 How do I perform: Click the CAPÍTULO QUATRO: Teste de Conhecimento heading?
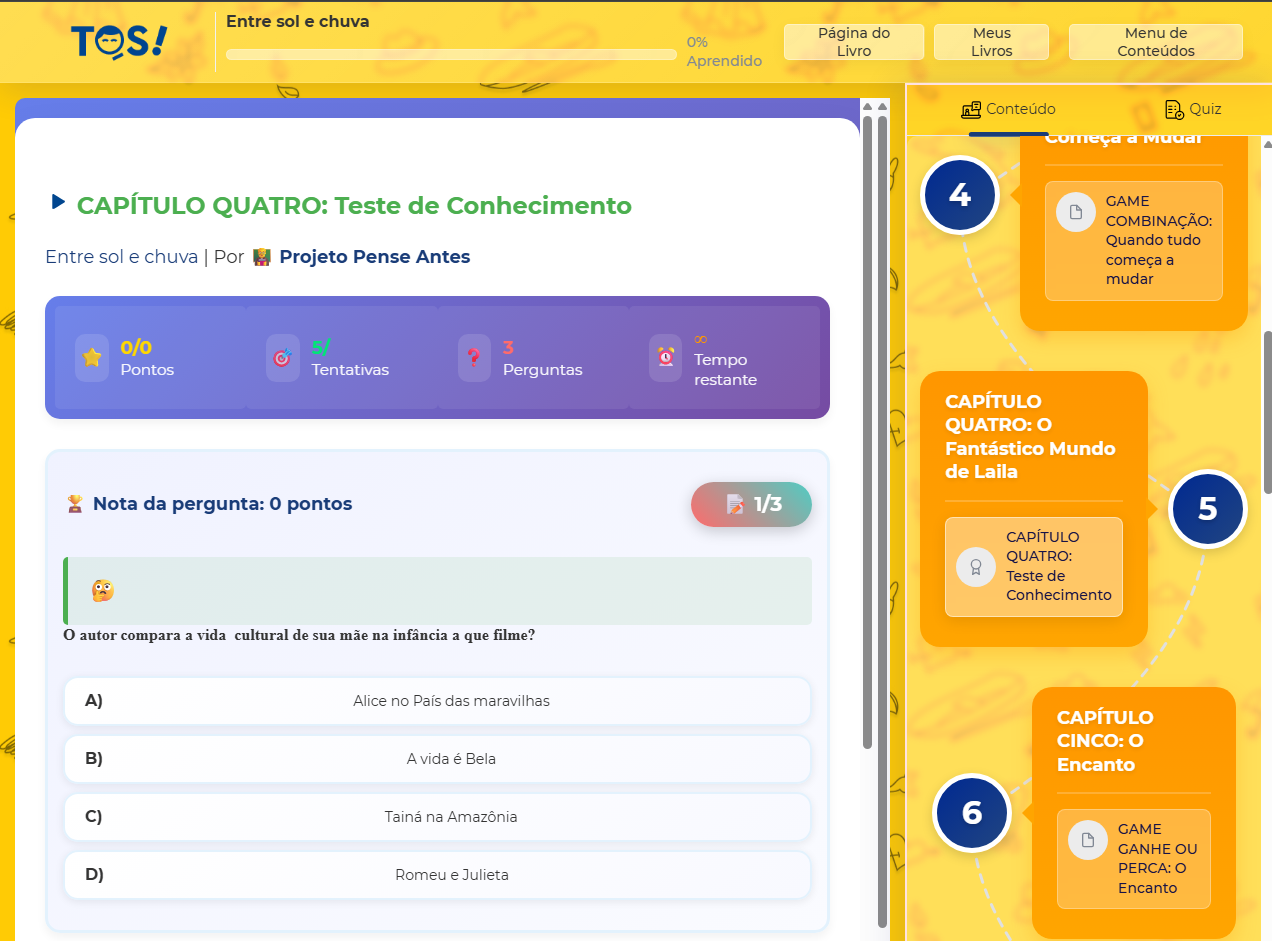click(x=354, y=206)
